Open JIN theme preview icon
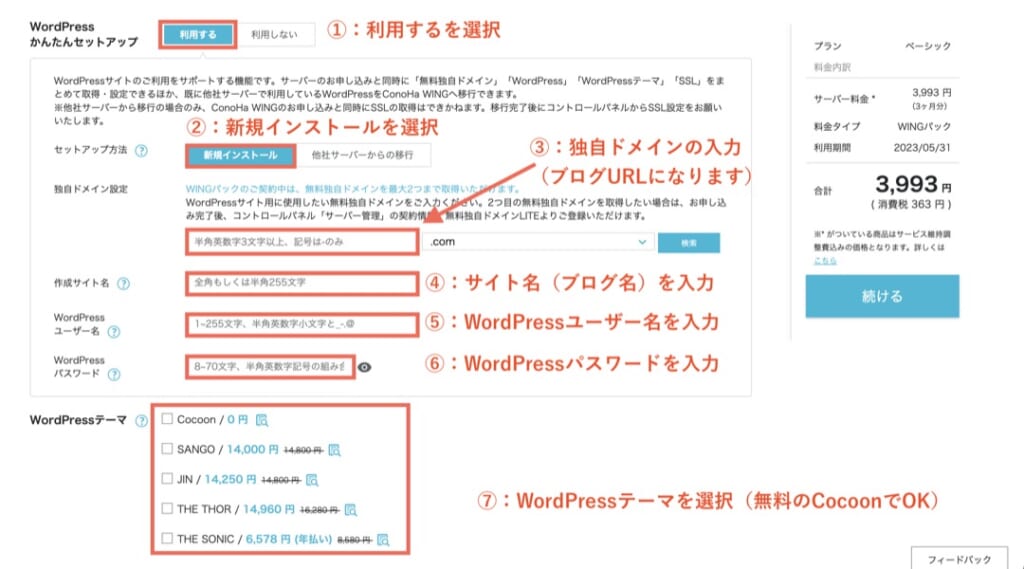1024x569 pixels. click(312, 480)
